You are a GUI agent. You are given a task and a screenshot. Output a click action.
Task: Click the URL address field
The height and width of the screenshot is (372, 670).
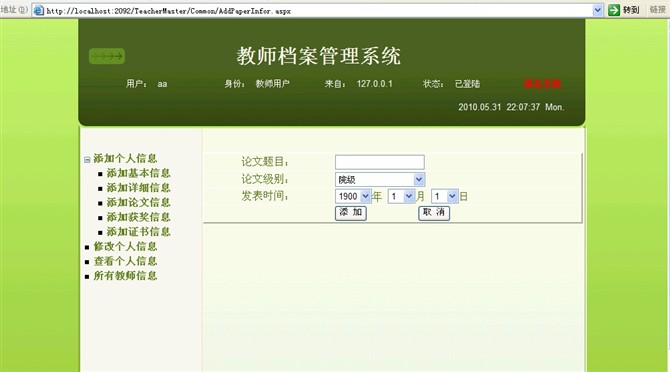tap(317, 11)
